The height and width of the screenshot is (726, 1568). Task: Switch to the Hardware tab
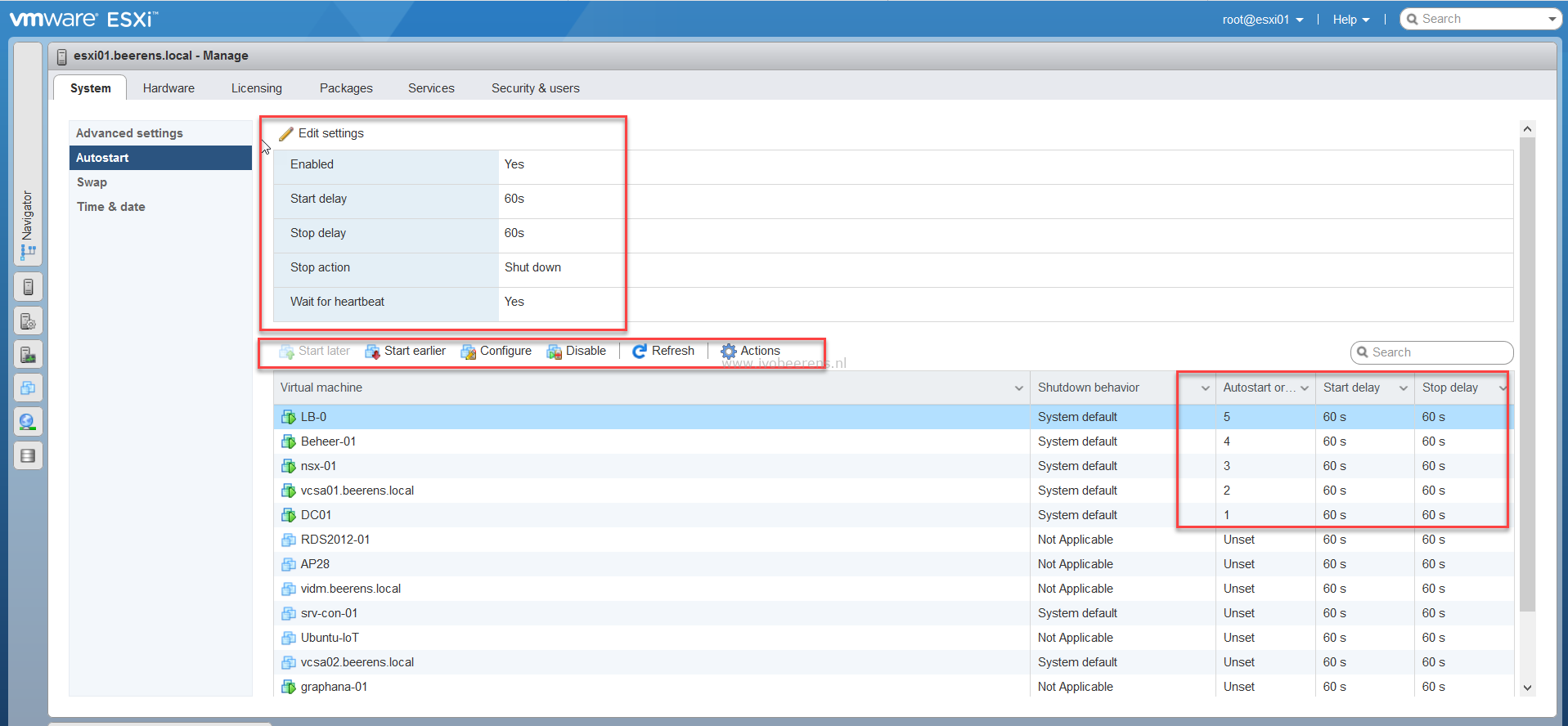168,88
